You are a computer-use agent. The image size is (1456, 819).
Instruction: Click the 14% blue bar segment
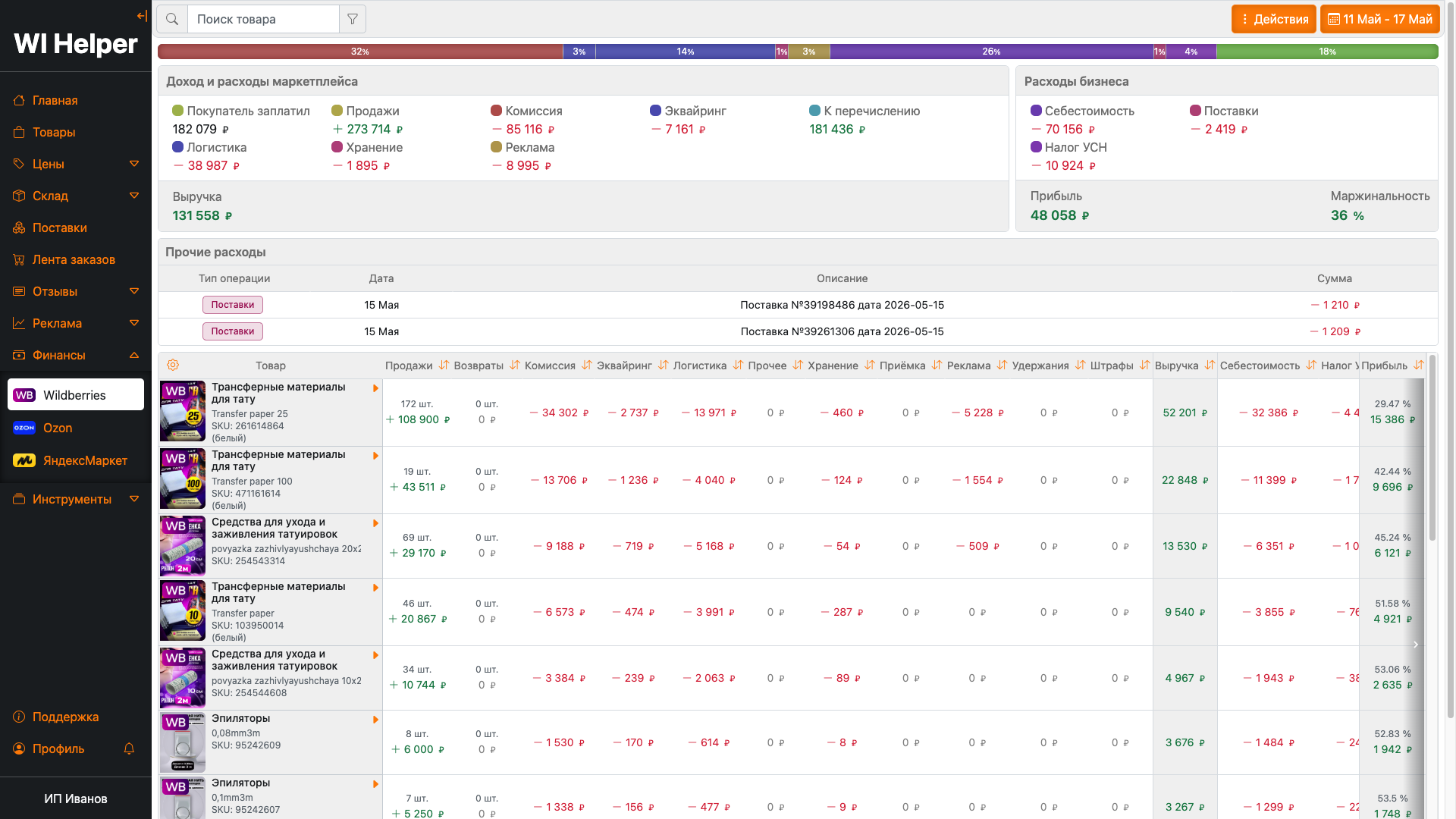pos(686,52)
